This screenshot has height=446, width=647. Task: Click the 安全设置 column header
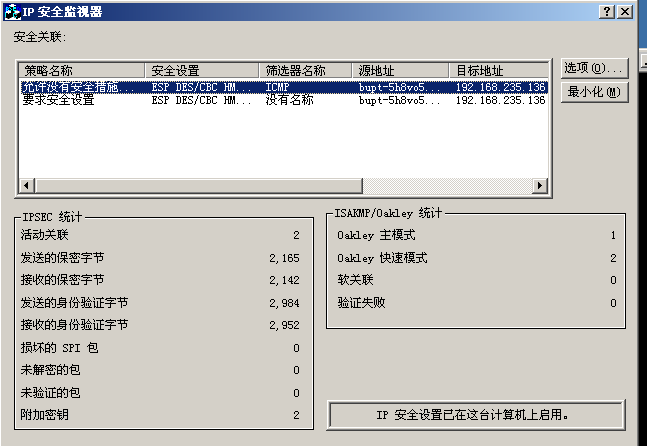203,71
